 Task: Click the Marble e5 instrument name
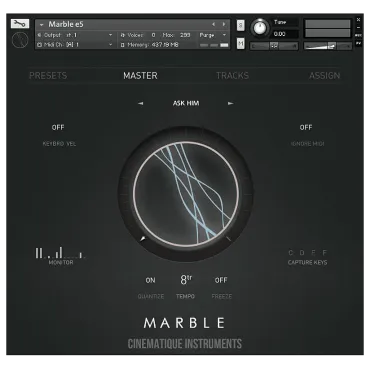click(x=66, y=24)
